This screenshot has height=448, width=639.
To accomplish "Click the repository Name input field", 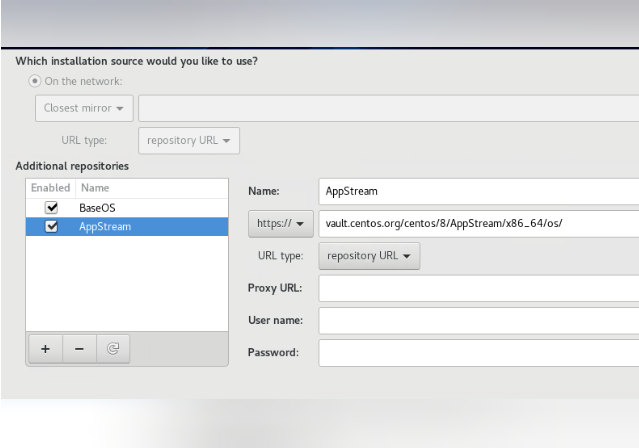I will [479, 191].
